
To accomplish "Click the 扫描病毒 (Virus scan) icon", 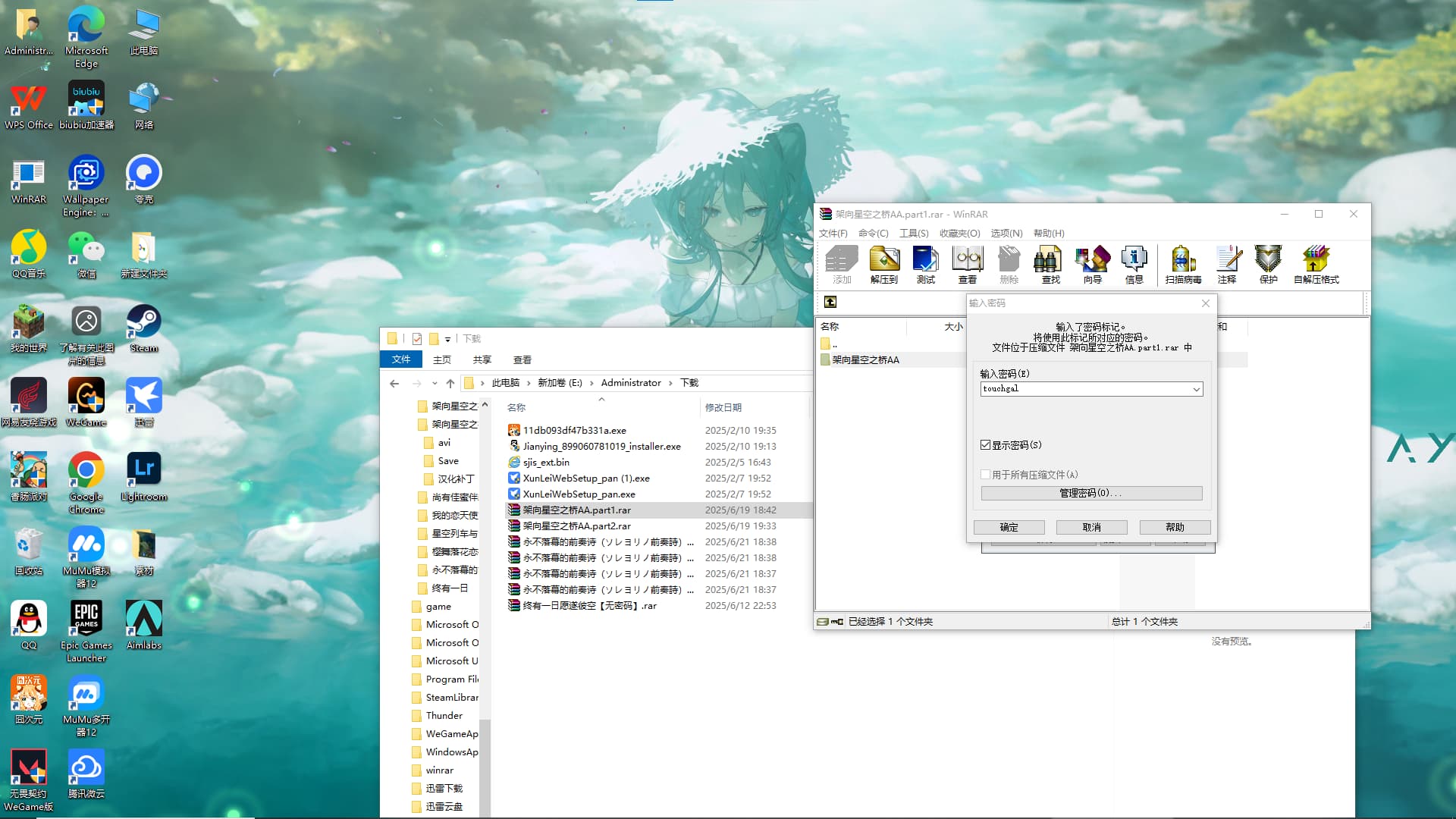I will click(1183, 264).
